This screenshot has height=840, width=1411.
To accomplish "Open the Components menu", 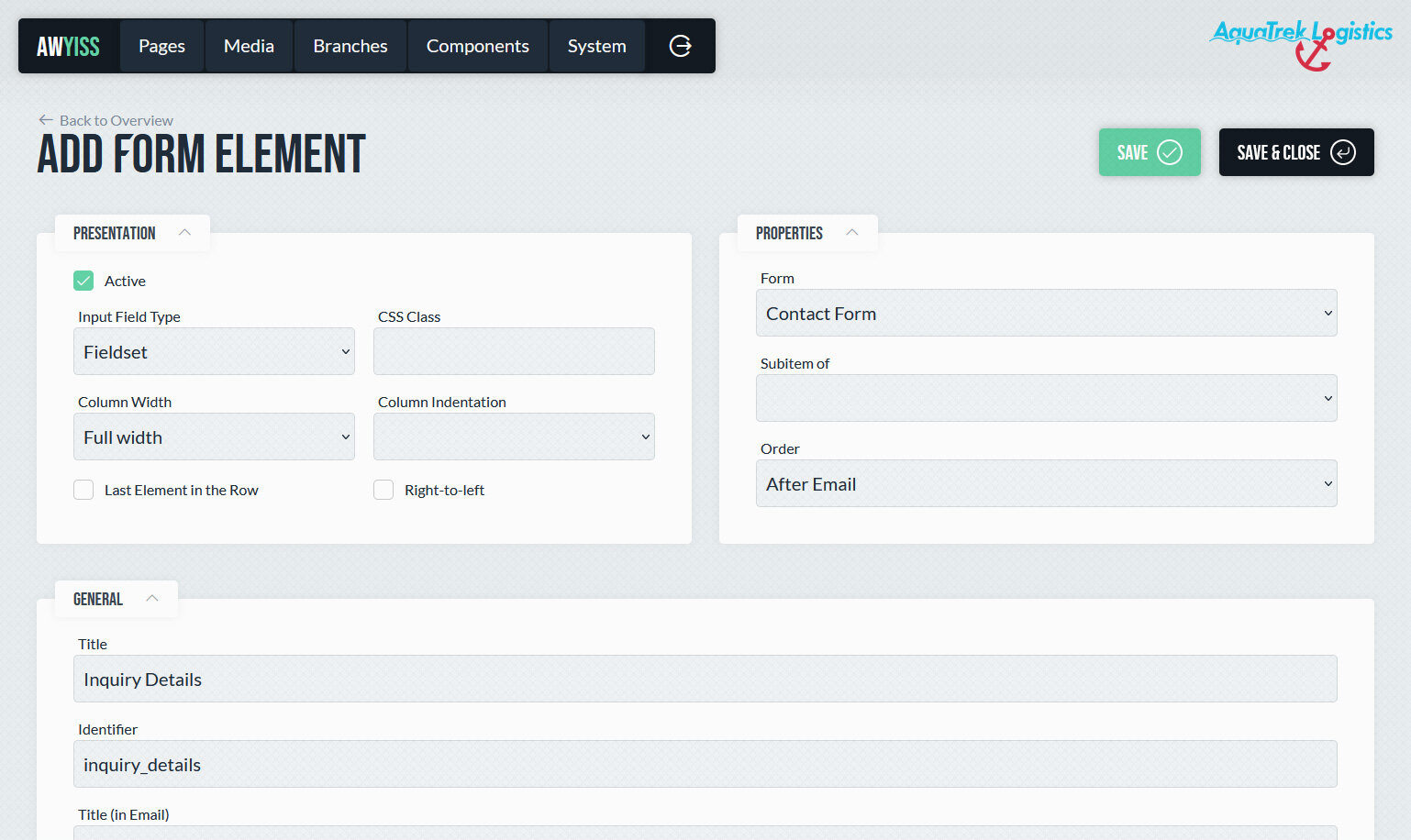I will click(x=477, y=46).
